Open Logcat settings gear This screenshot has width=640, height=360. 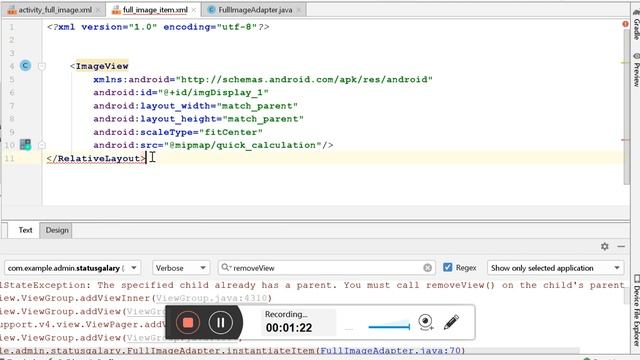604,247
